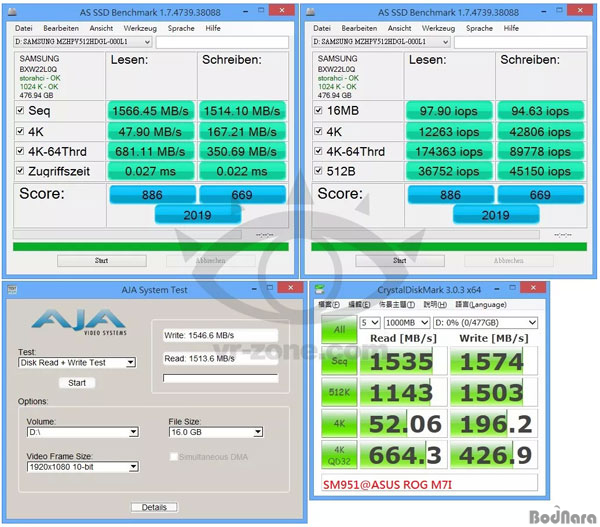
Task: Click 512B write 45150 iops result
Action: click(540, 171)
